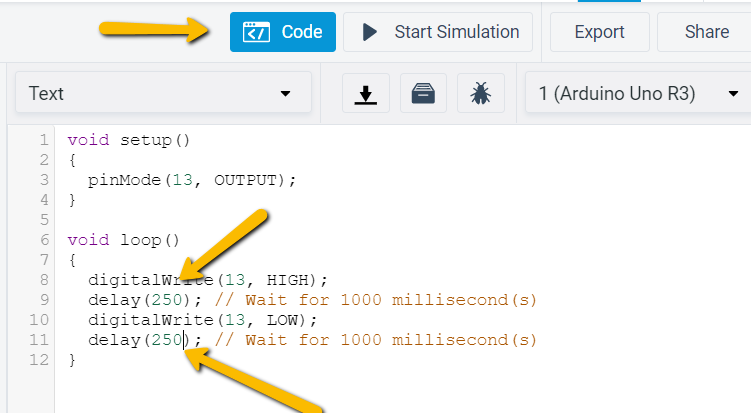
Task: Click the void loop() declaration
Action: click(123, 240)
